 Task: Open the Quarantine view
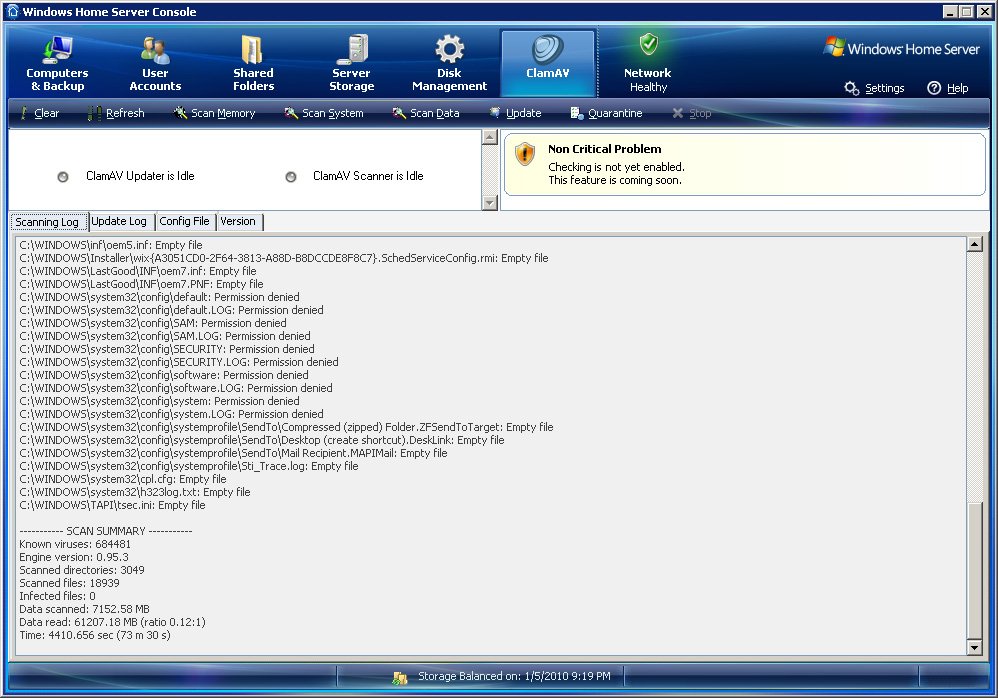[606, 113]
